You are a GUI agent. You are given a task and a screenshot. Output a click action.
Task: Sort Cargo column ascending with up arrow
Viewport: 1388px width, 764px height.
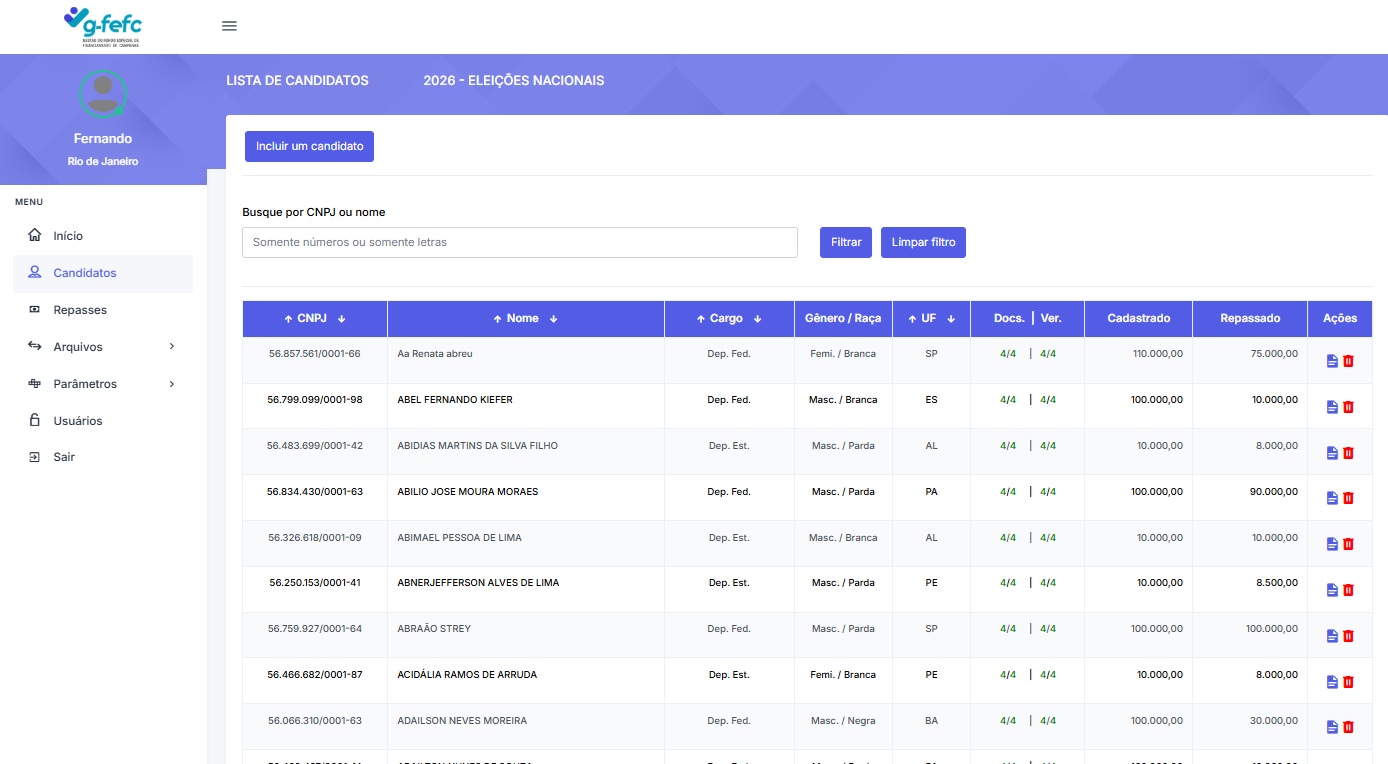pyautogui.click(x=701, y=319)
